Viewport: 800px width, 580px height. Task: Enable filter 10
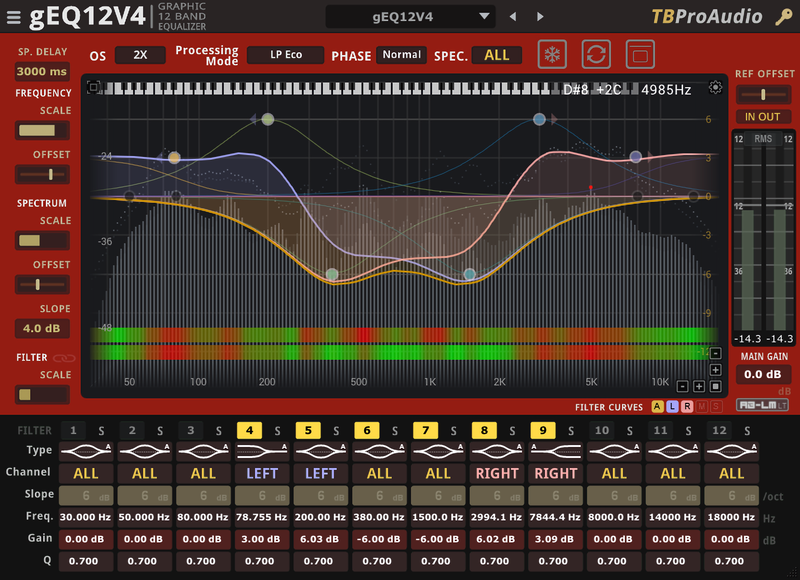click(x=602, y=431)
